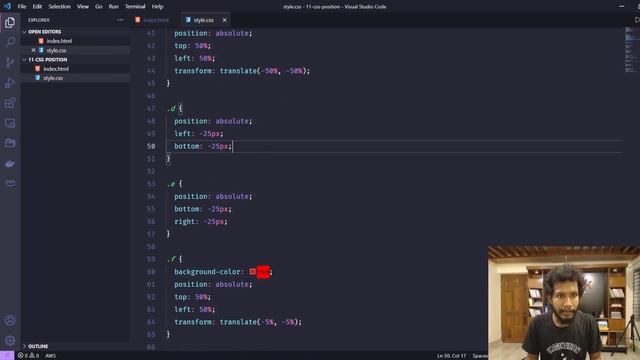
Task: Select style.css under Open Editors
Action: [x=56, y=50]
